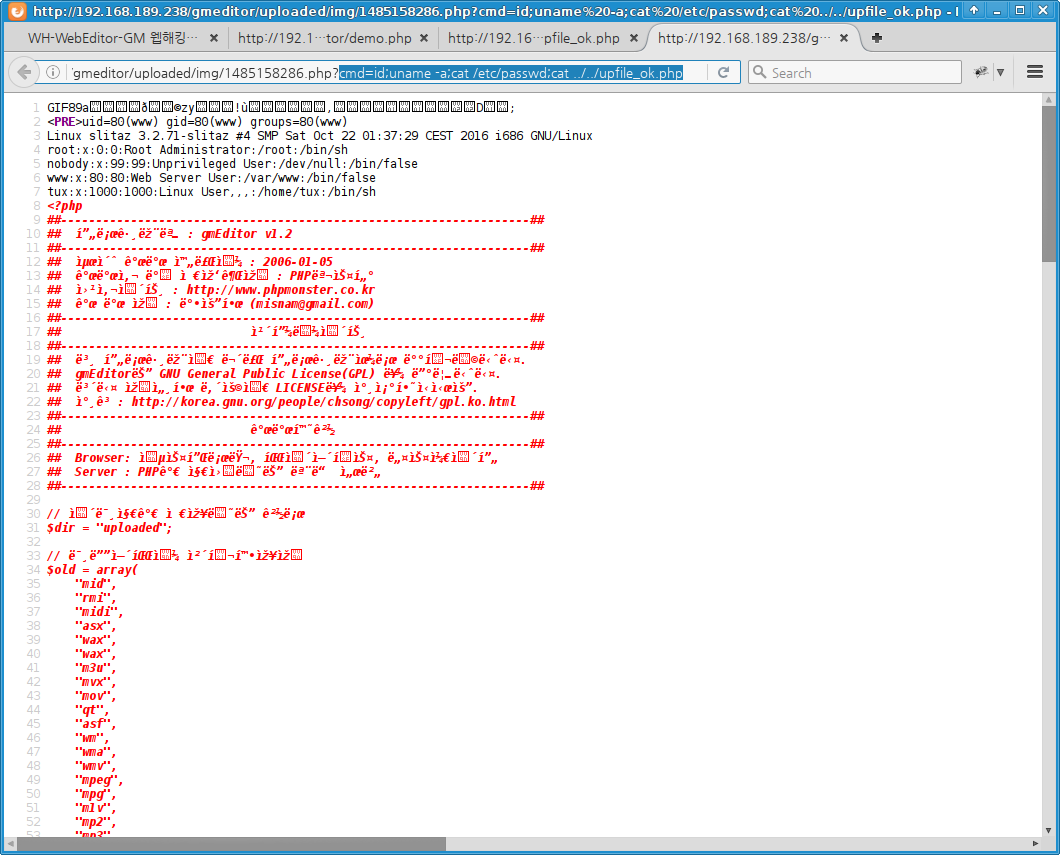Click the scroll right arrow of the horizontal scrollbar
The width and height of the screenshot is (1060, 855).
pos(1035,844)
